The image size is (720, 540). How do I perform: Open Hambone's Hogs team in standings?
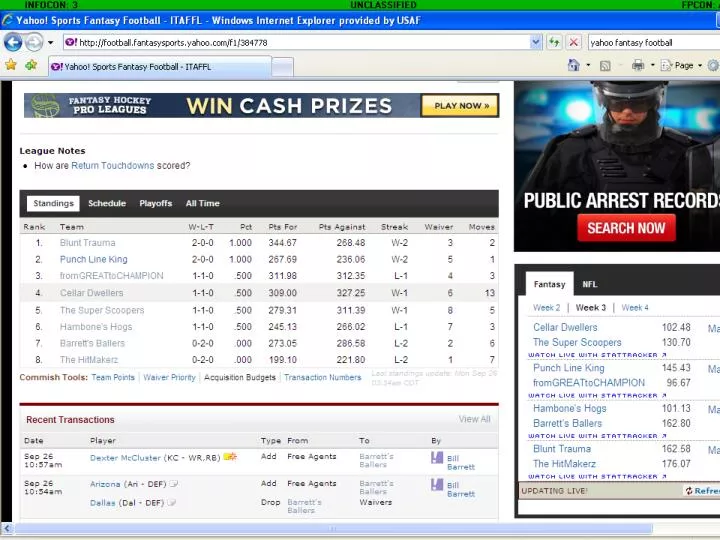point(96,326)
